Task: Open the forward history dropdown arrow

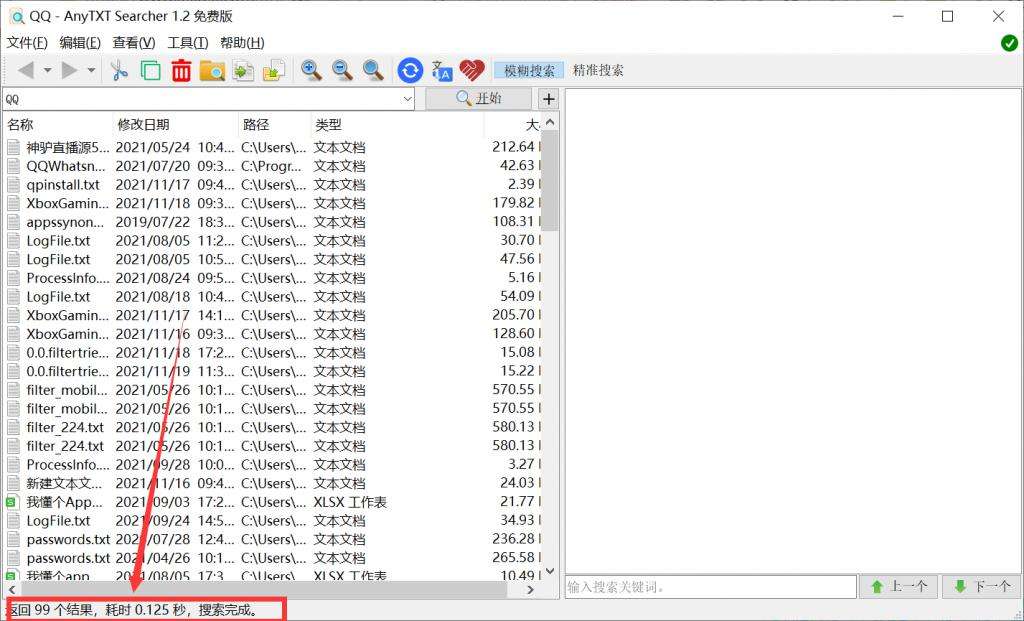Action: [91, 70]
